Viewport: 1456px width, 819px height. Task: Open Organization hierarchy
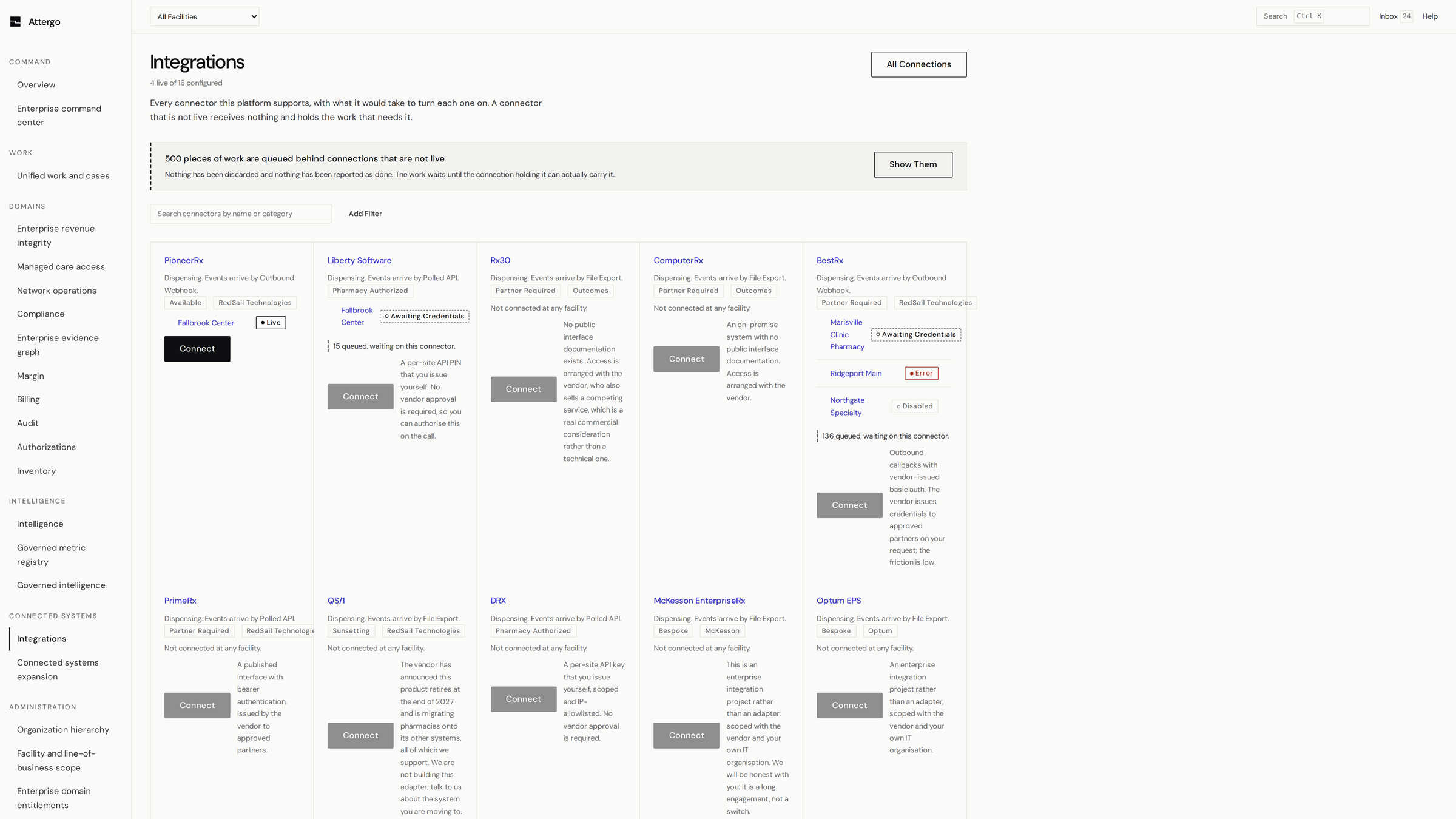click(x=63, y=730)
